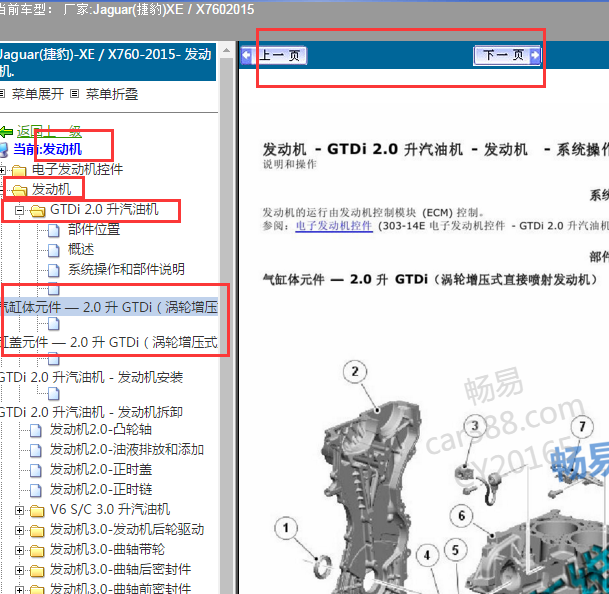
Task: Open 发动机2.0-正时盖 document
Action: tap(101, 470)
